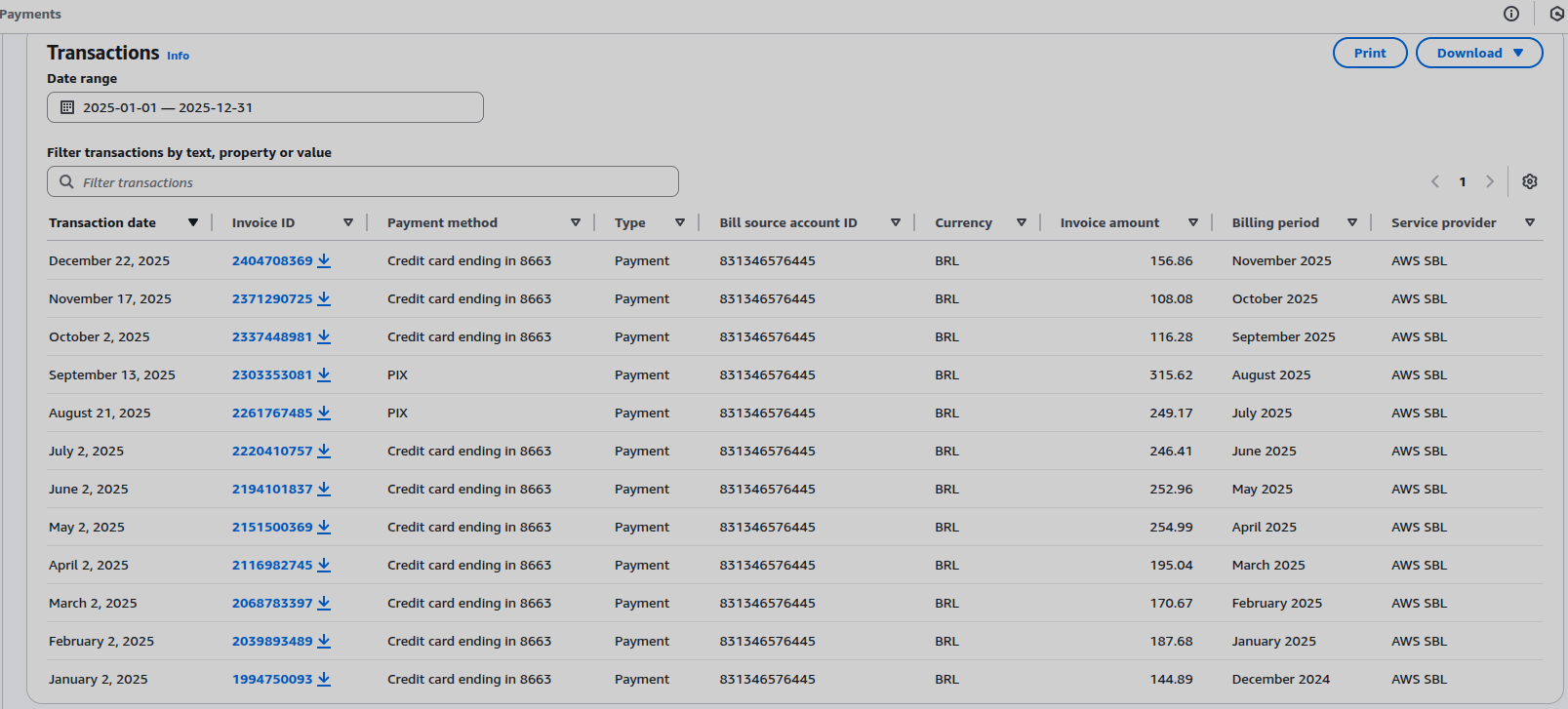Image resolution: width=1568 pixels, height=709 pixels.
Task: Click calendar icon in date range field
Action: tap(67, 107)
